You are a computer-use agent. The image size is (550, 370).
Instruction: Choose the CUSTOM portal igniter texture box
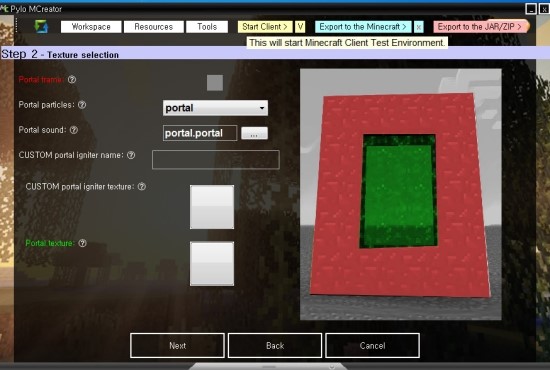pyautogui.click(x=212, y=207)
